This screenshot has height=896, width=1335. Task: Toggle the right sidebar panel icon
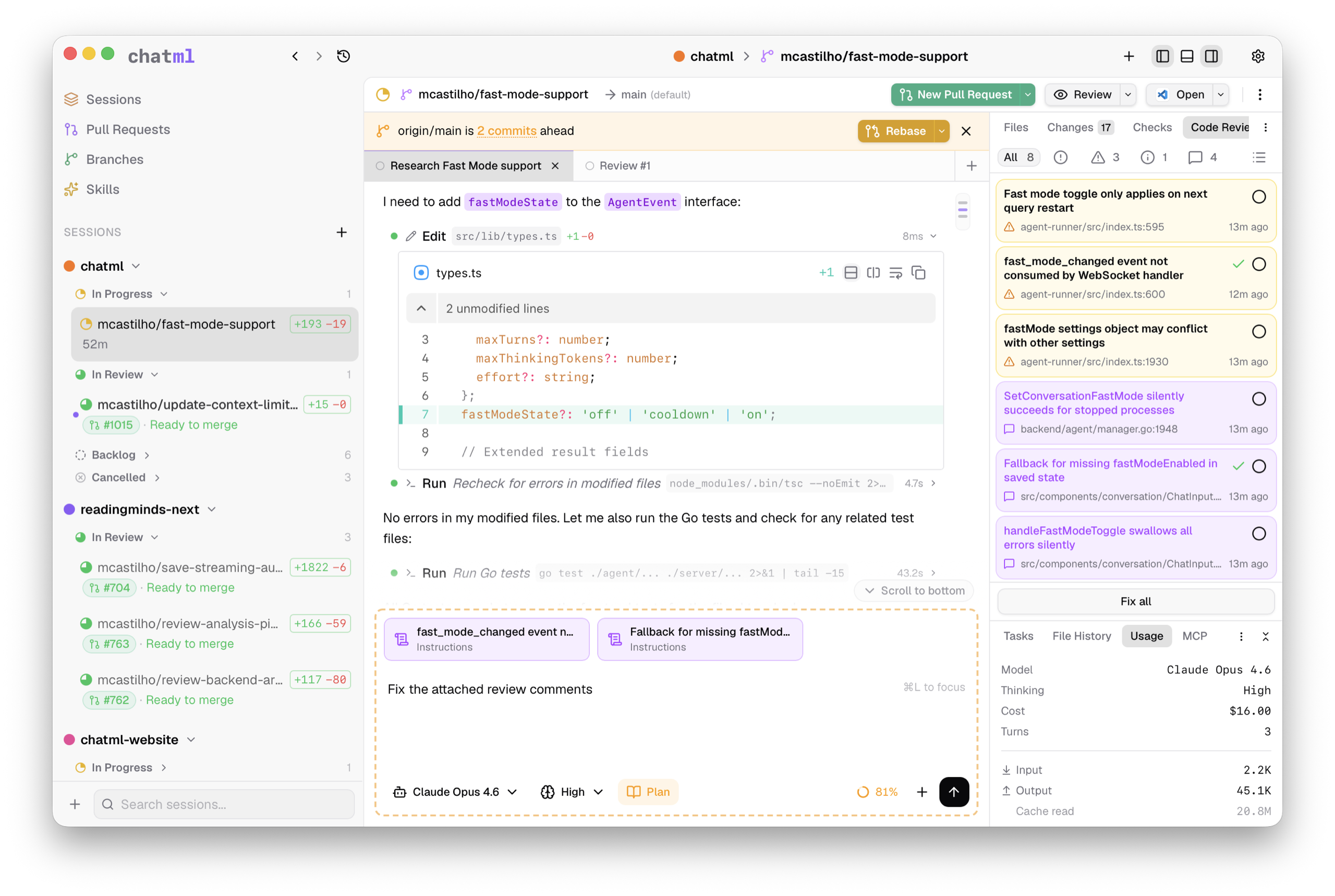tap(1211, 56)
